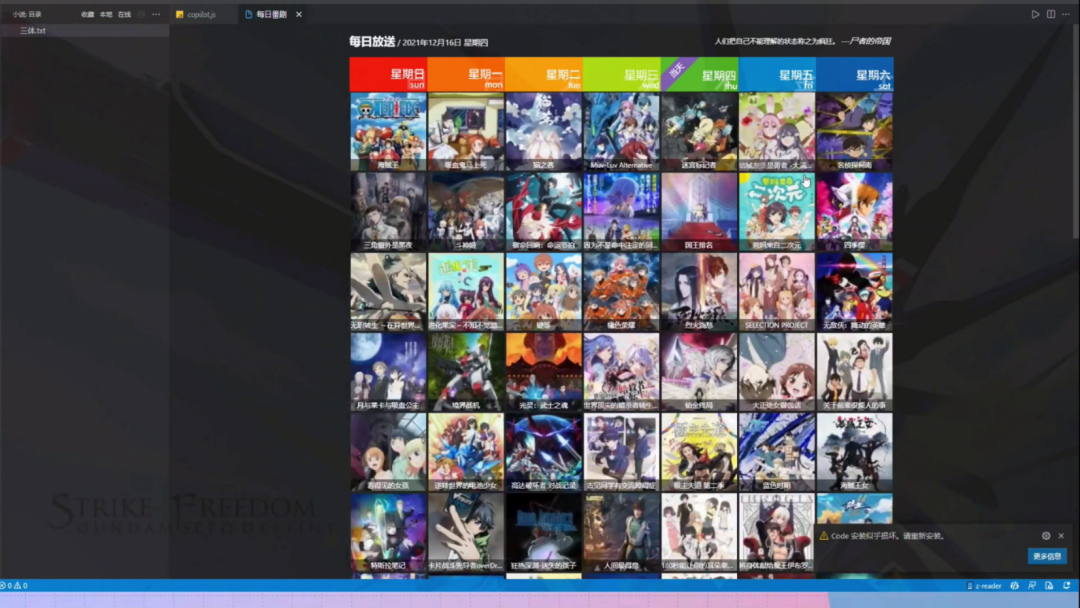Open the SELECTION PROJECT thumbnail
This screenshot has width=1080, height=608.
coord(777,291)
